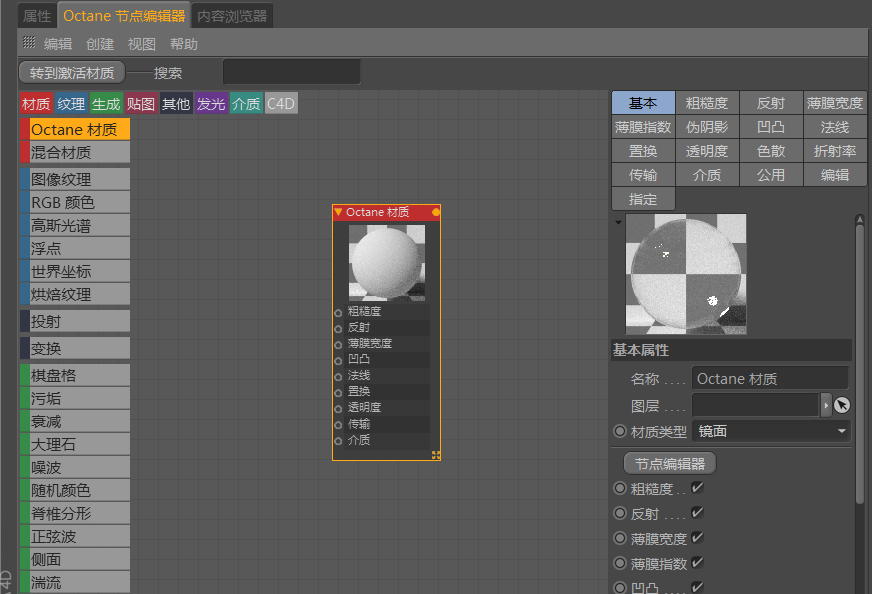Select the 粗糙度 properties tab

coord(707,103)
